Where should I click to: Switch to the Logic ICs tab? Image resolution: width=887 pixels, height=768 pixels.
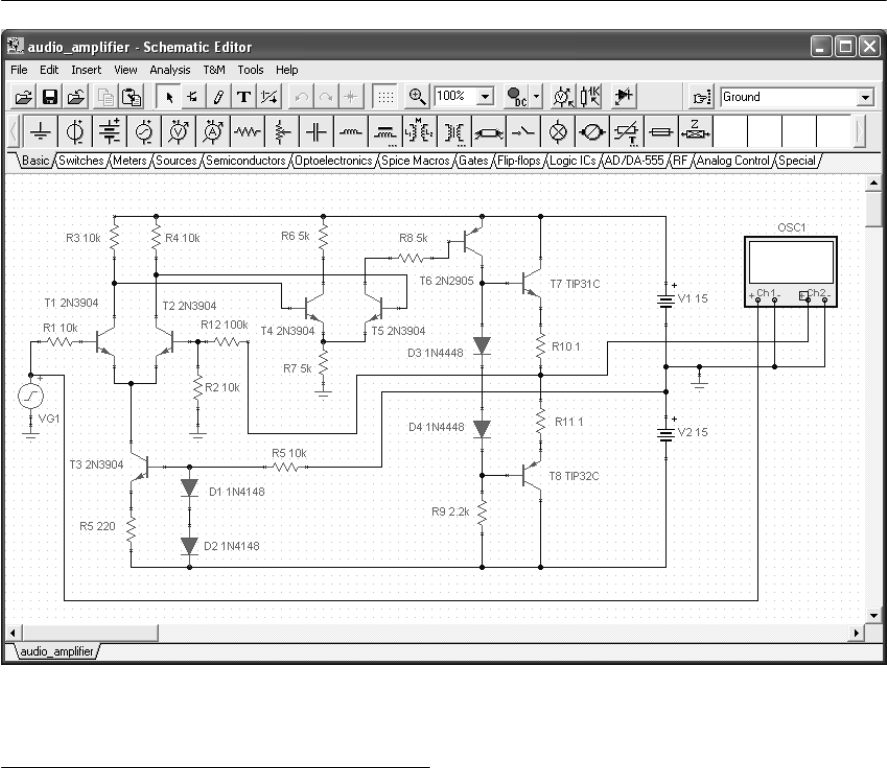[x=573, y=161]
